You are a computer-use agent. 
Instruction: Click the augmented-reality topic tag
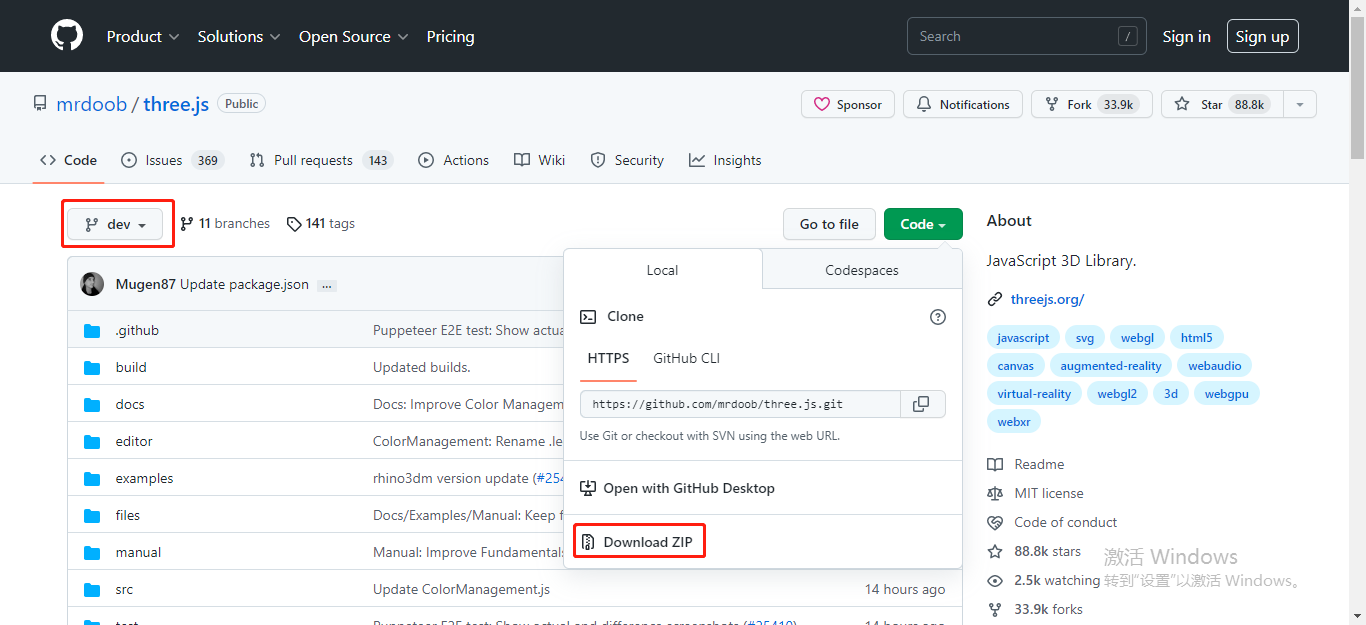click(1111, 366)
